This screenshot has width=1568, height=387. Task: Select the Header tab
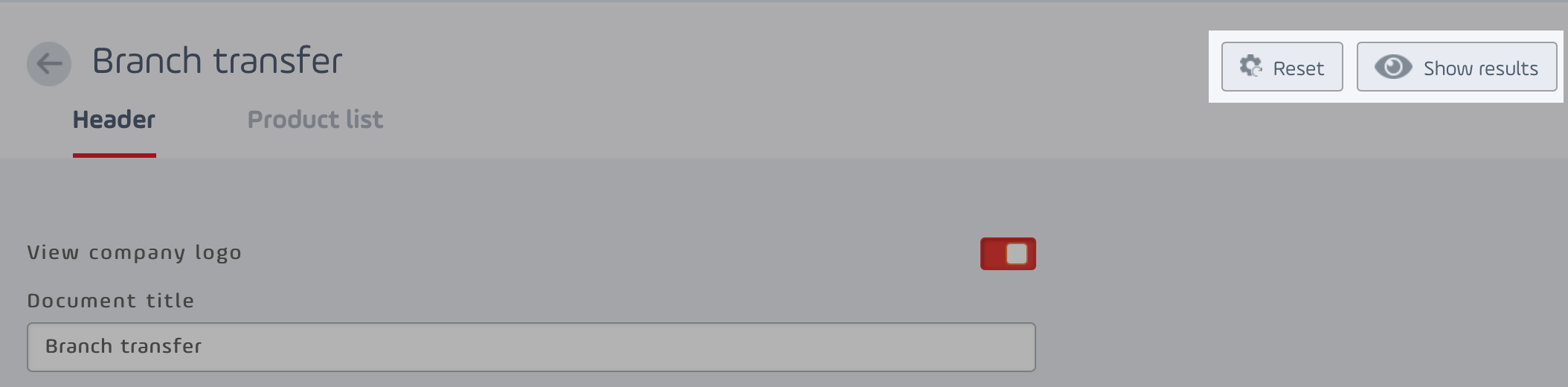click(x=114, y=120)
